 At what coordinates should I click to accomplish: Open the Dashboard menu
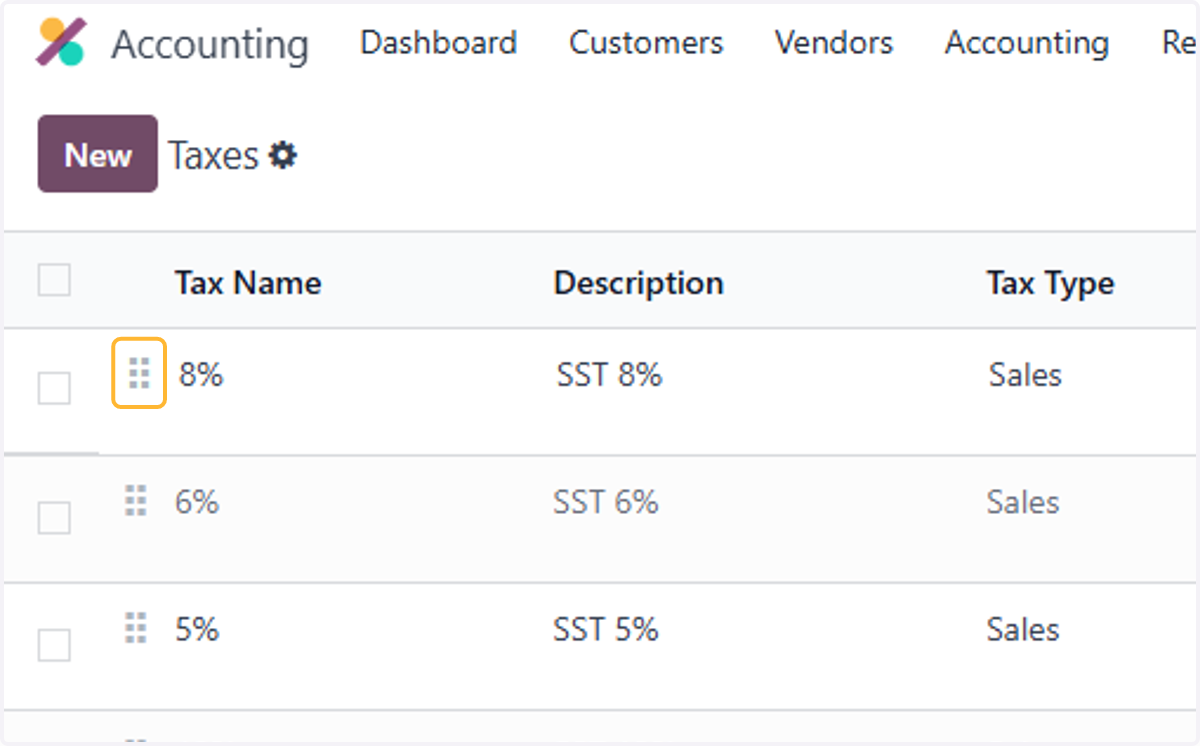tap(439, 43)
